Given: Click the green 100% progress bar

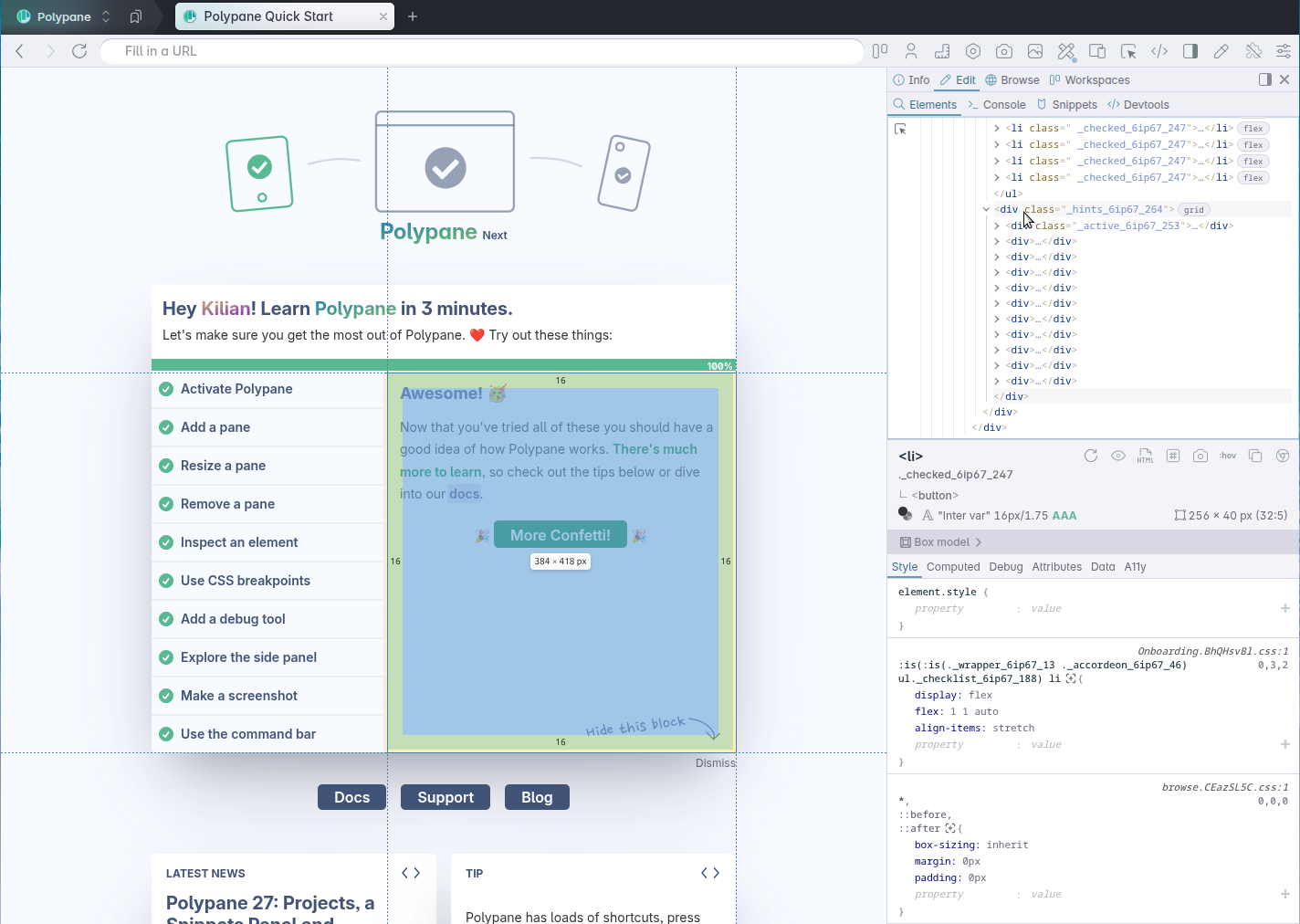Looking at the screenshot, I should point(443,365).
